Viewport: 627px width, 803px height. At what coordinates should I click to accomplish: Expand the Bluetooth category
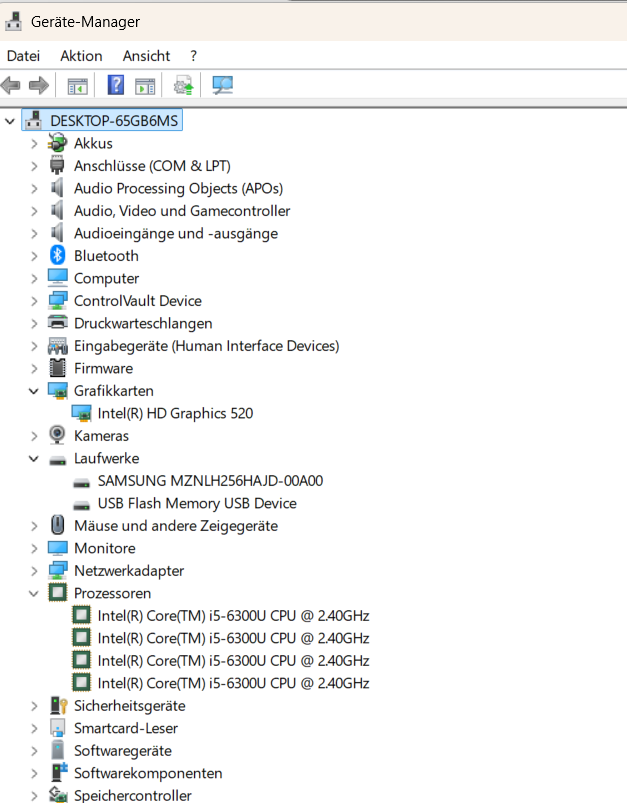click(x=34, y=256)
